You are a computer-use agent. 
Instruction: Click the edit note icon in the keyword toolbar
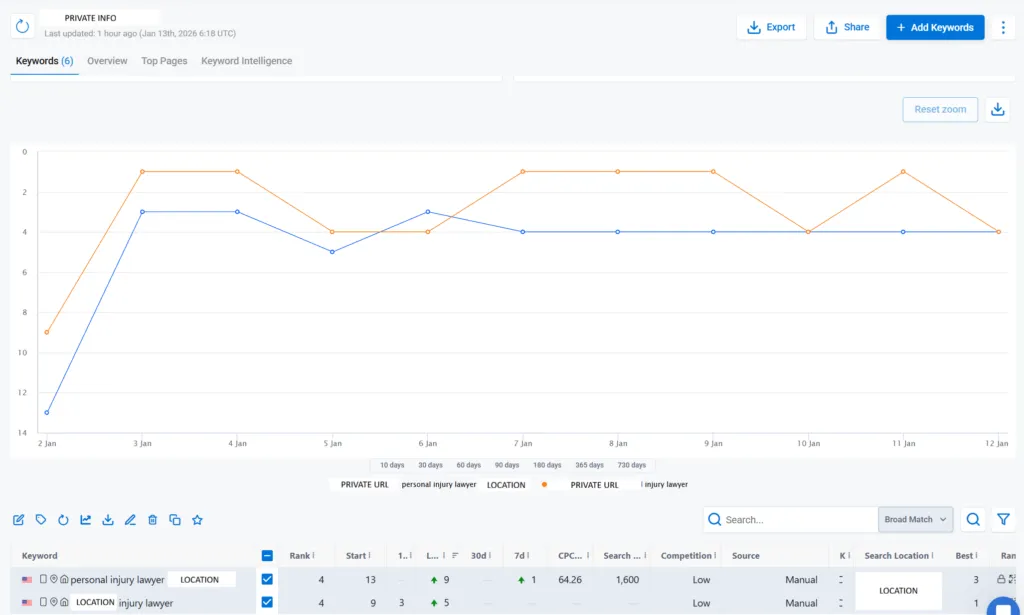coord(18,520)
